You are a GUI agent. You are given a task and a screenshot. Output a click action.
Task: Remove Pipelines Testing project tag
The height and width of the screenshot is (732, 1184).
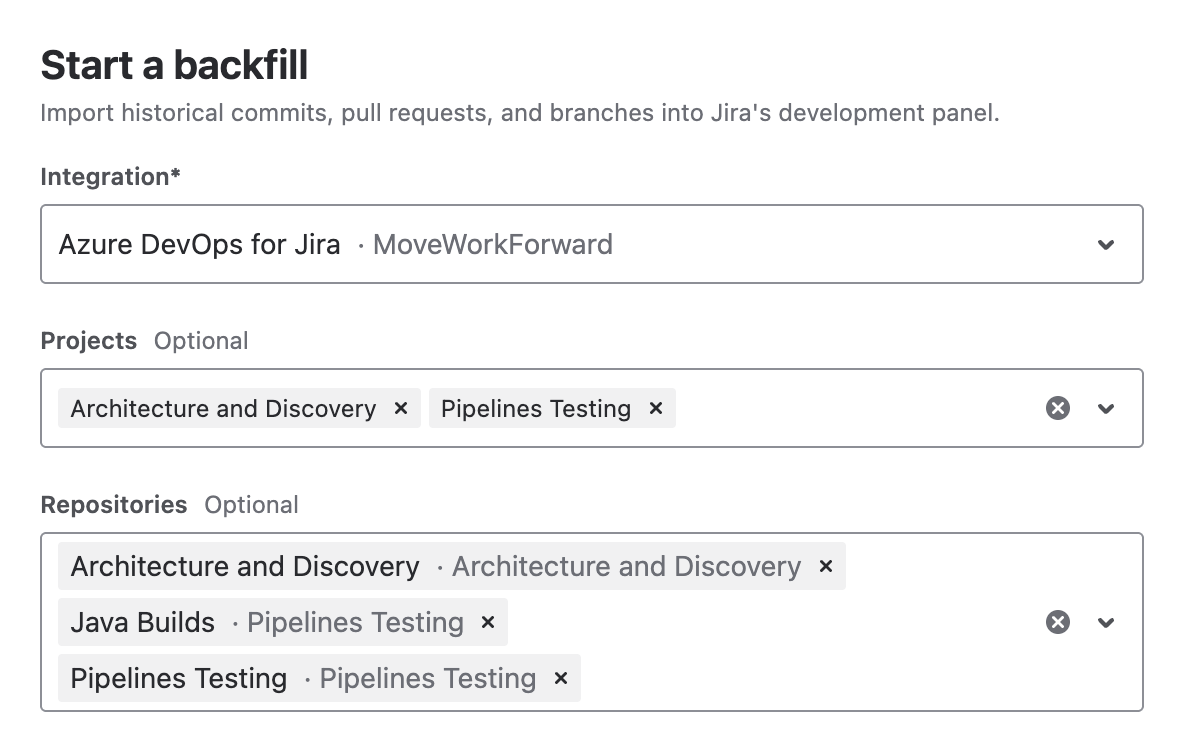[655, 409]
